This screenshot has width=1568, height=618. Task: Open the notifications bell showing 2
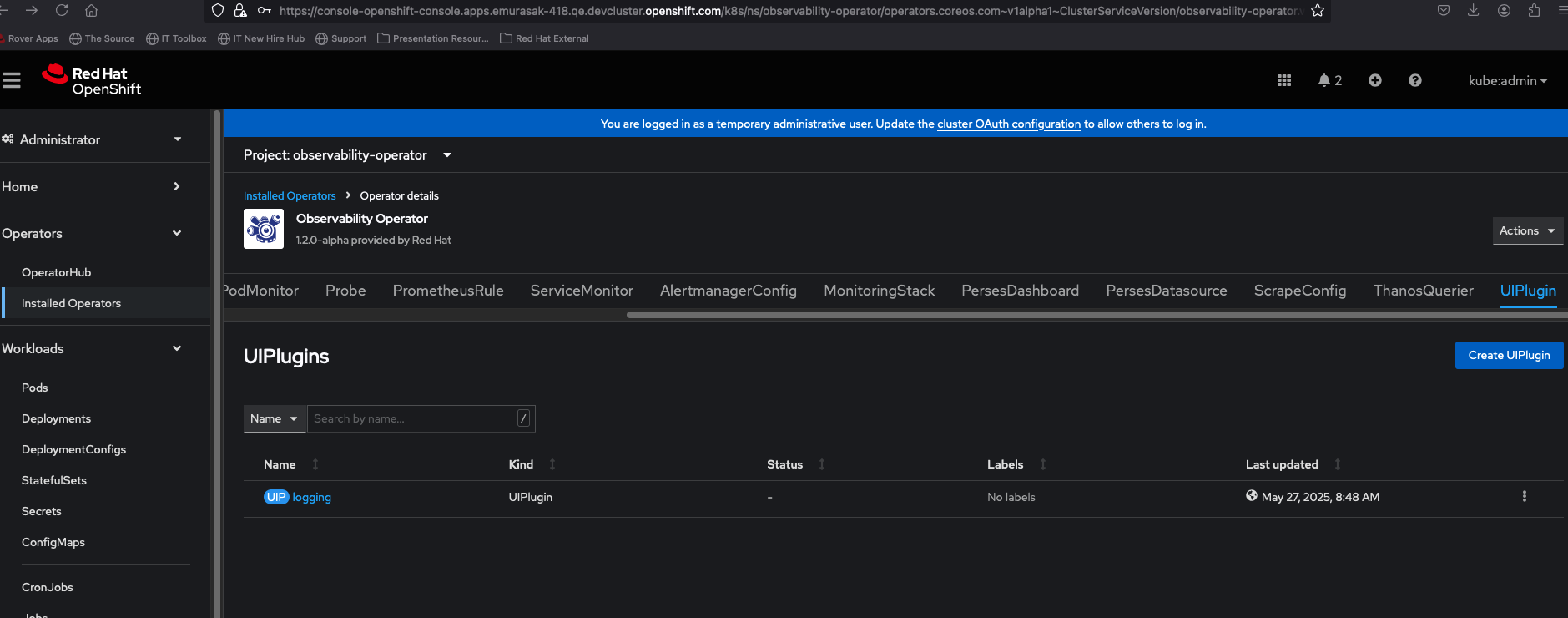pyautogui.click(x=1330, y=80)
